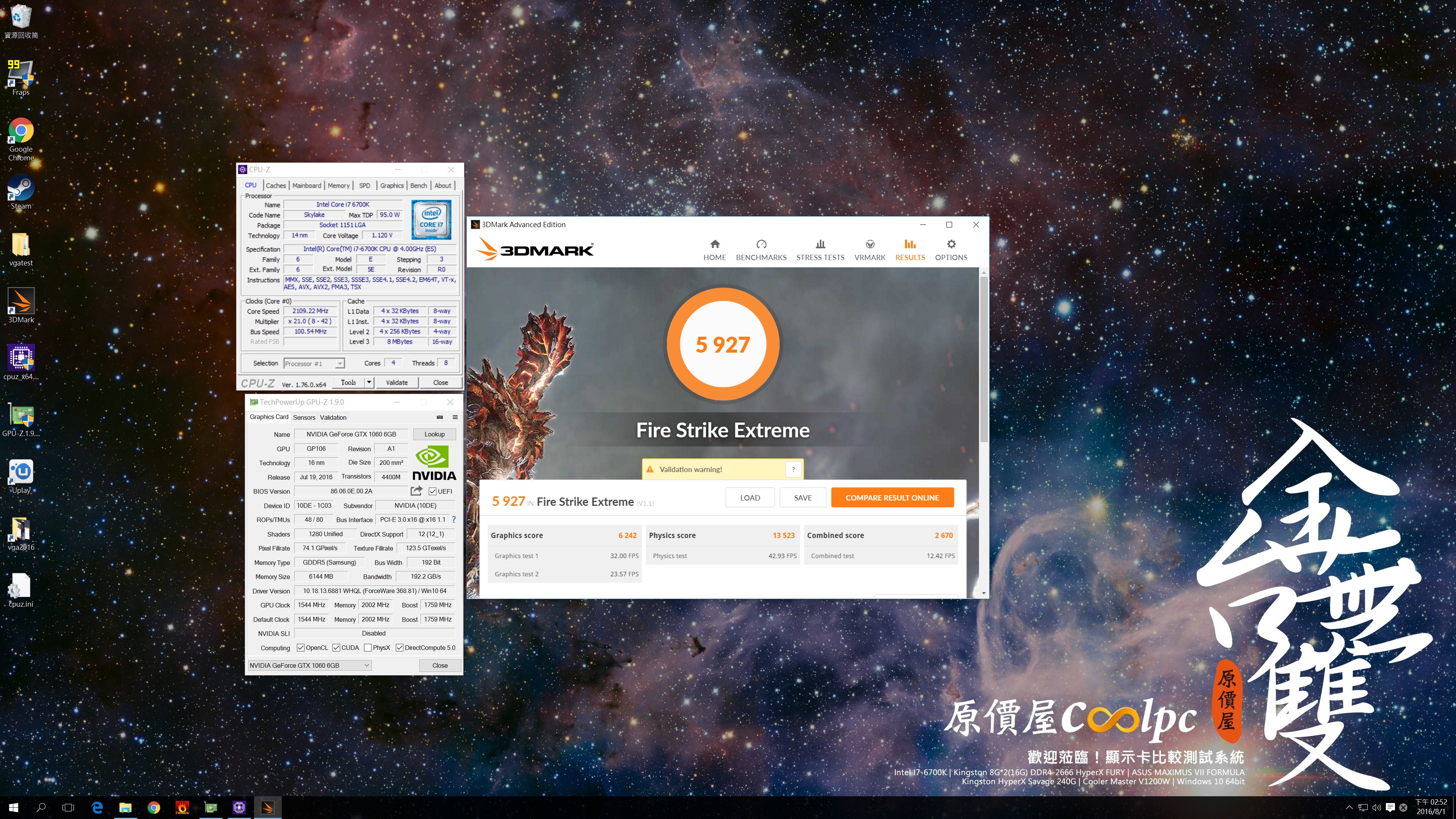The width and height of the screenshot is (1456, 819).
Task: Expand GPU-Z graphics card selector dropdown
Action: [366, 665]
